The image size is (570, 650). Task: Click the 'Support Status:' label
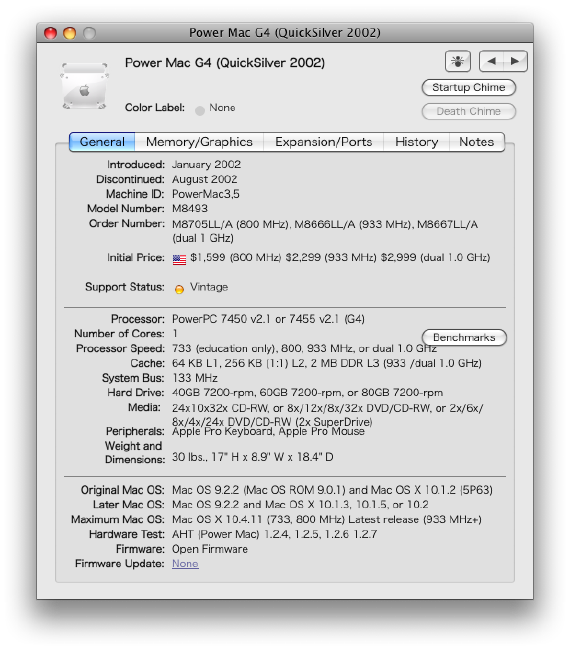(125, 287)
